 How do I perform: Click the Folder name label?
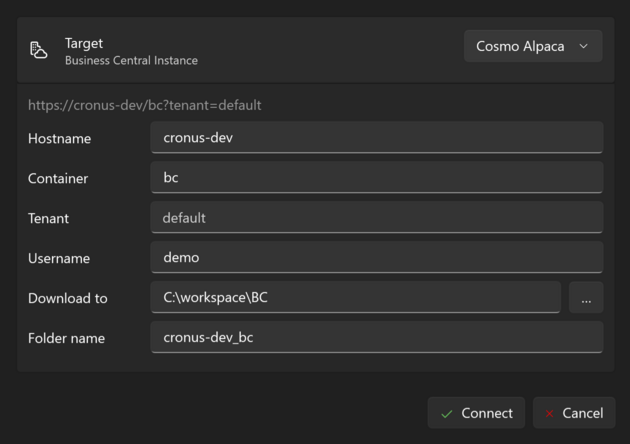coord(66,338)
